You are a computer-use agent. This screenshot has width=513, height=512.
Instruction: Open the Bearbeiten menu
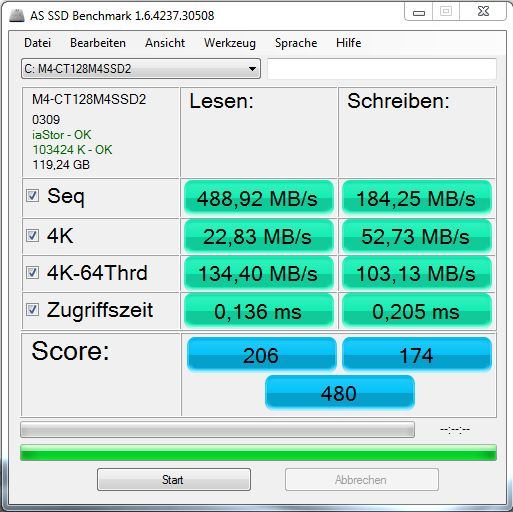pyautogui.click(x=98, y=43)
